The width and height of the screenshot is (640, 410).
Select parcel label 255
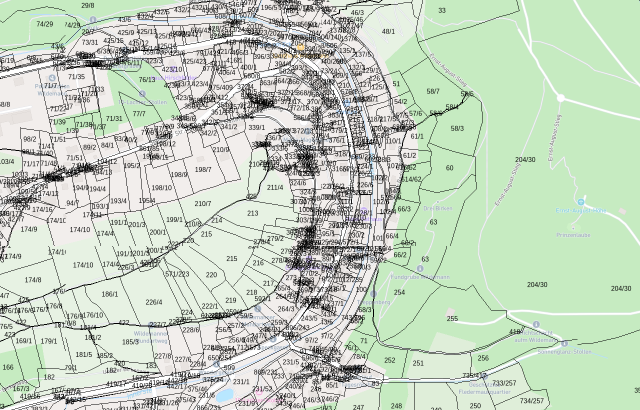point(452,319)
